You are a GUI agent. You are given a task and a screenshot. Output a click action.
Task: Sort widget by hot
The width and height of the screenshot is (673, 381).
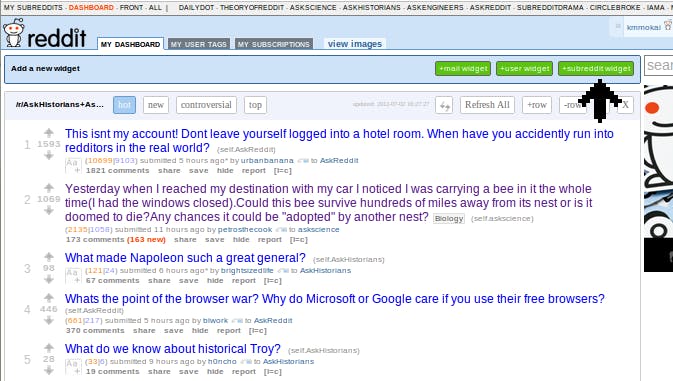(x=124, y=105)
